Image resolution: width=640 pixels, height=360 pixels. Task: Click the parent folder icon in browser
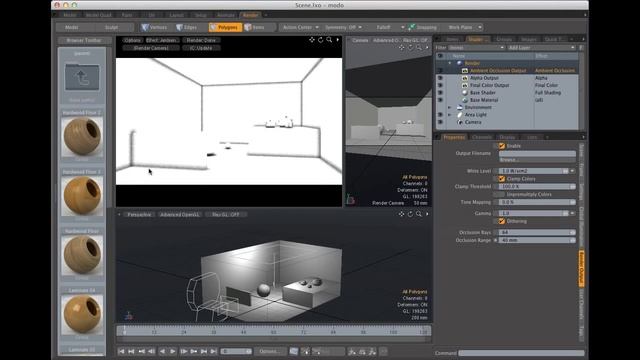tap(82, 77)
